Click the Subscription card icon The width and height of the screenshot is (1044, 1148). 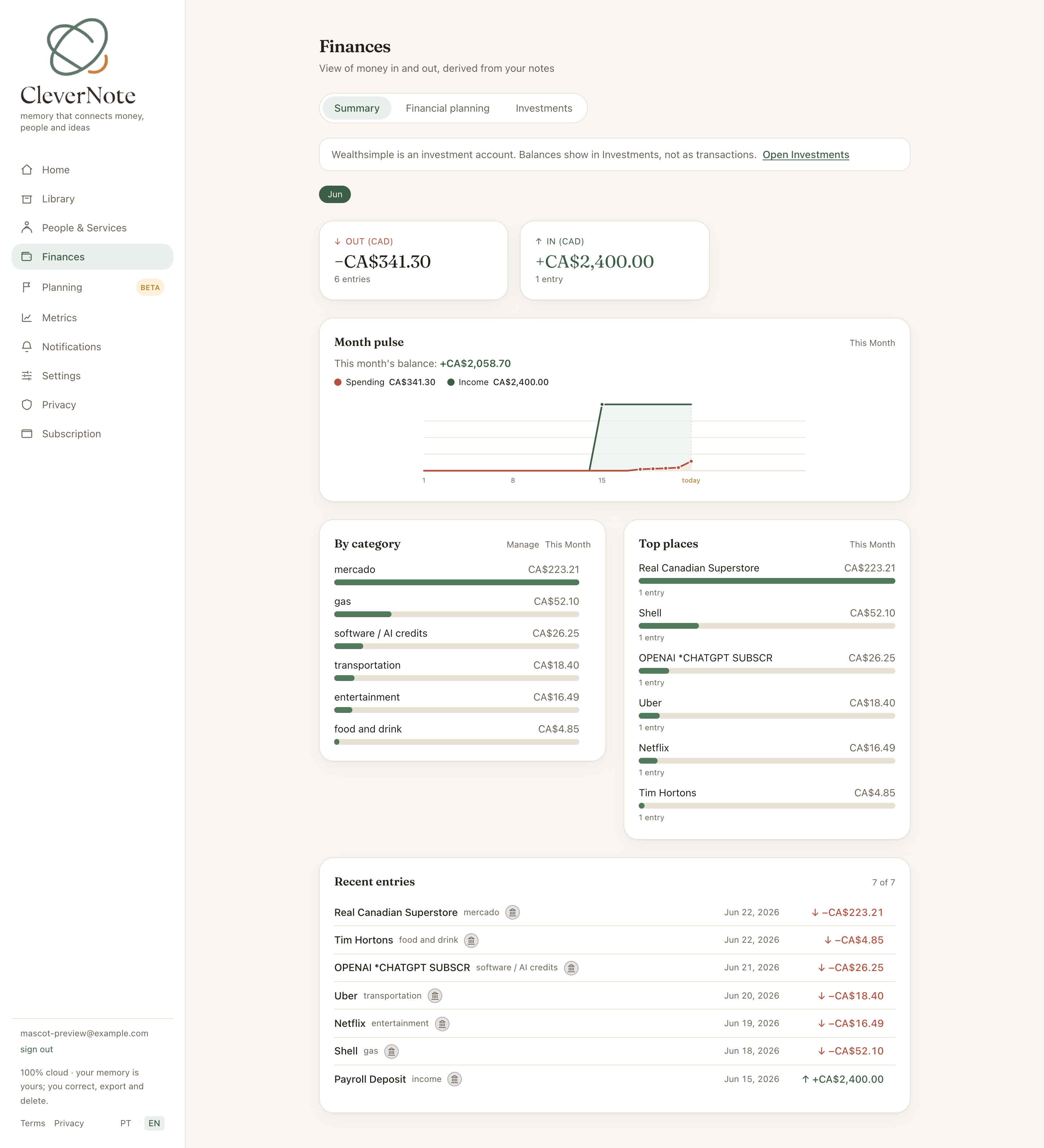point(27,434)
